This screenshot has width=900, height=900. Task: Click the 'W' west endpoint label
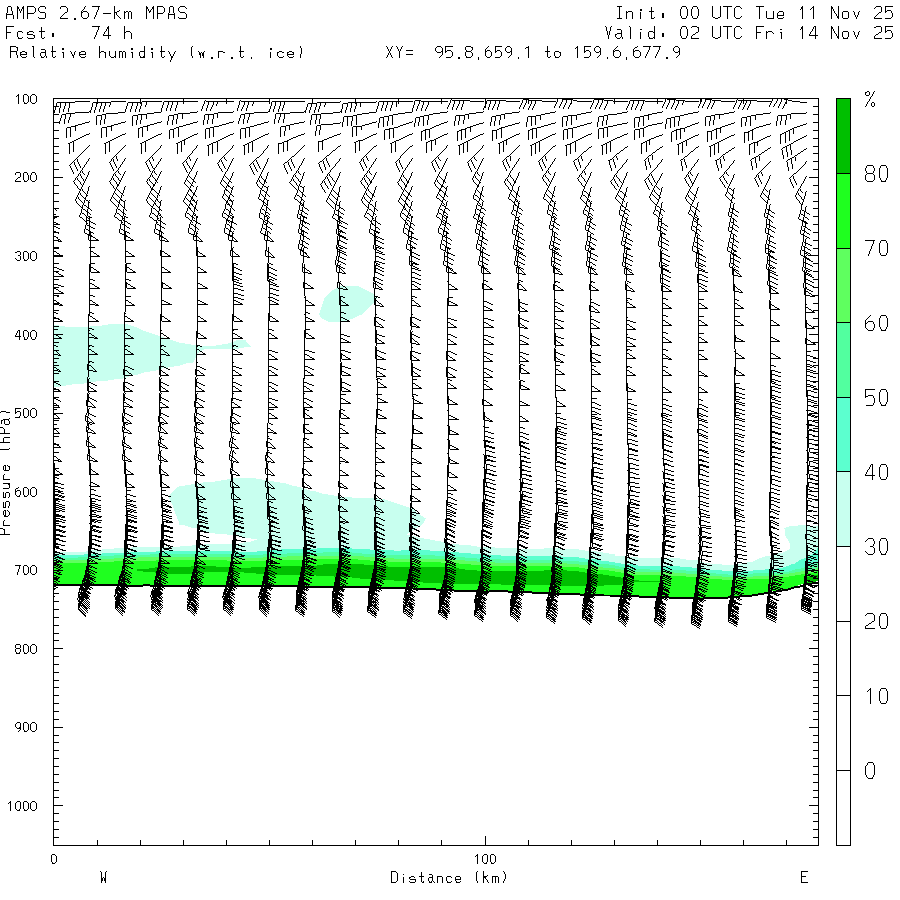103,878
